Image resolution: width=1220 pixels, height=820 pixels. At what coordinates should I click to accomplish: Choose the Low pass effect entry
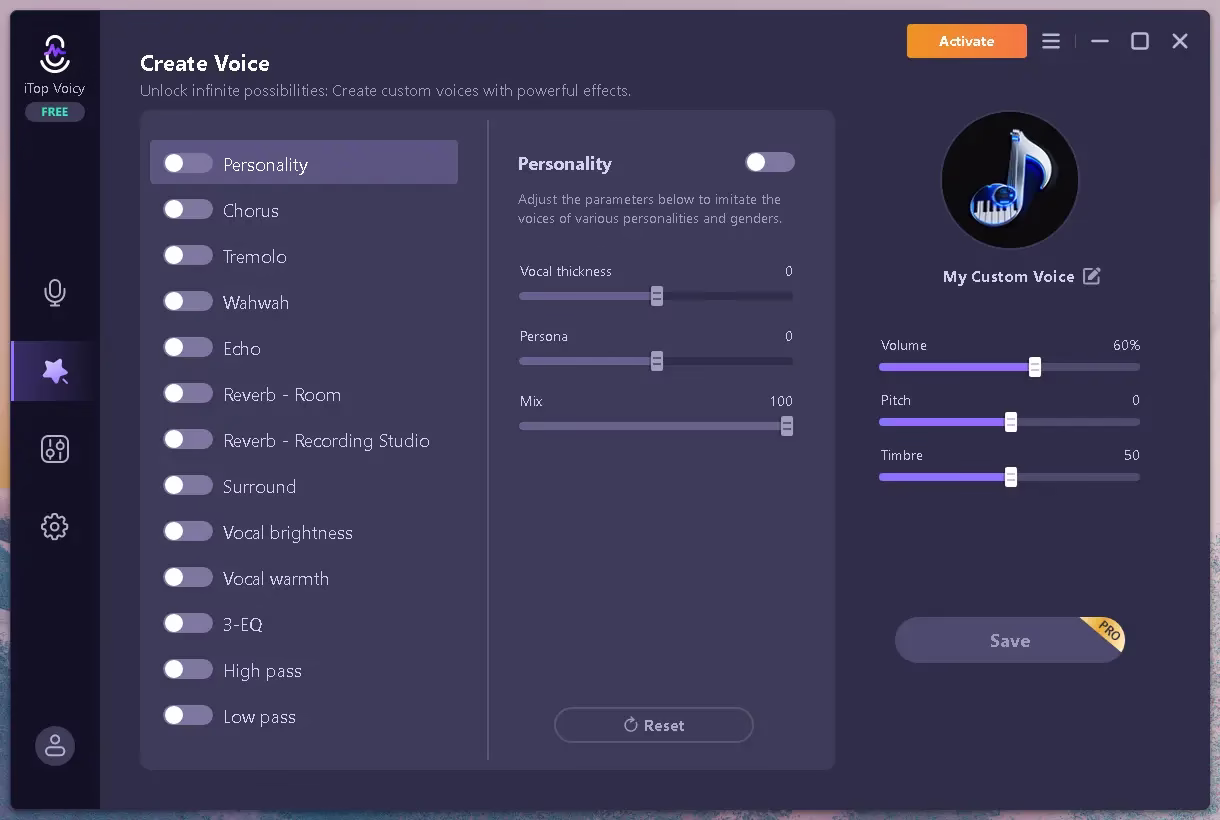coord(259,717)
